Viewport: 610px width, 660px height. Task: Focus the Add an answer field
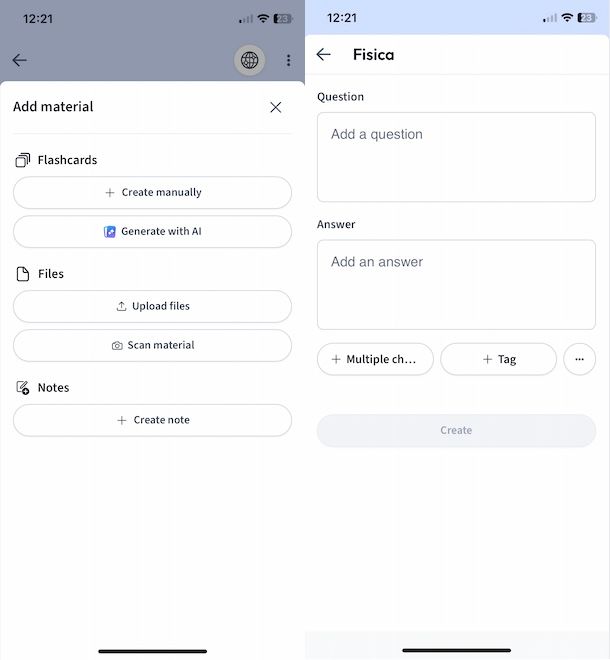point(456,285)
